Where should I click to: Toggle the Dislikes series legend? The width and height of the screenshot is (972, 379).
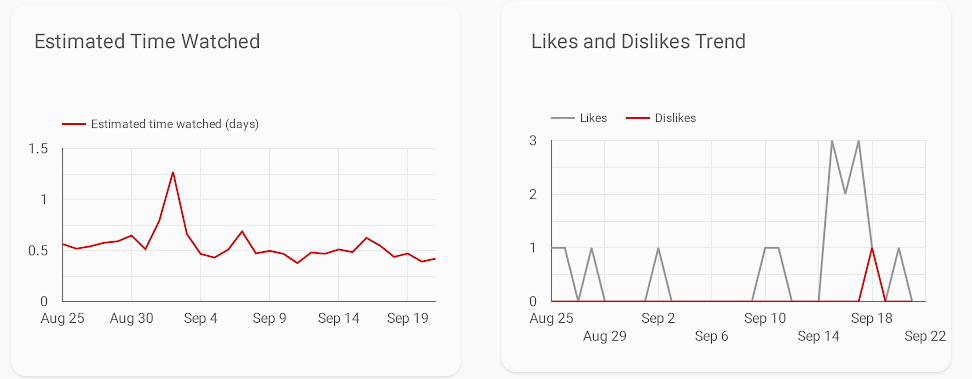click(661, 118)
